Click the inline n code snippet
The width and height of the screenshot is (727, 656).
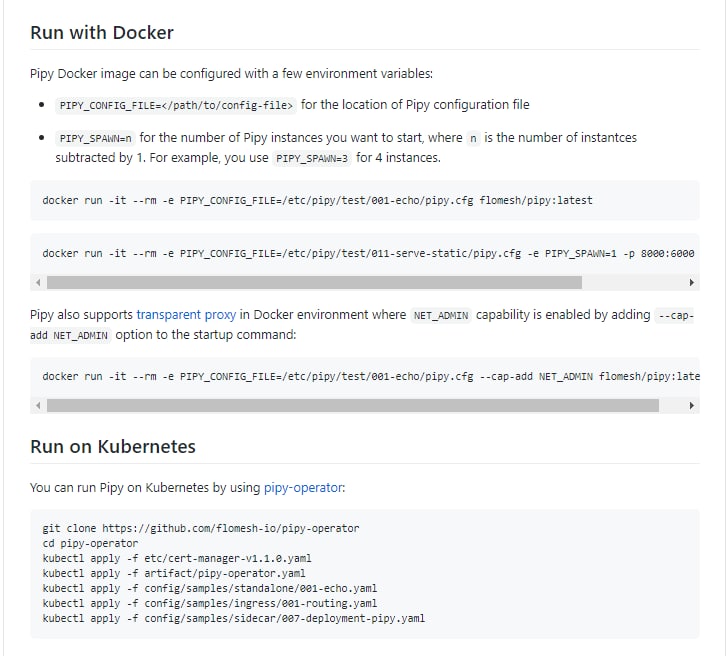[x=473, y=138]
